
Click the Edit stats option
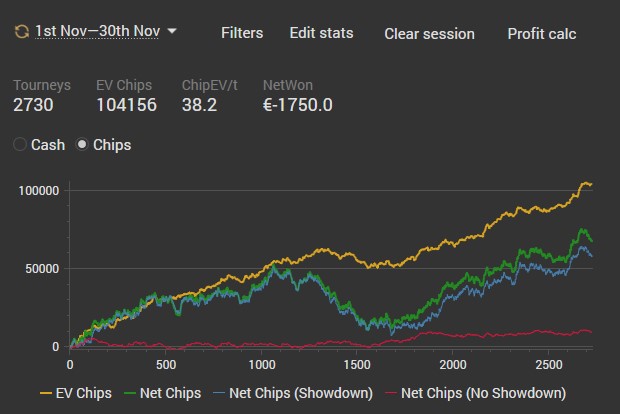pyautogui.click(x=321, y=33)
